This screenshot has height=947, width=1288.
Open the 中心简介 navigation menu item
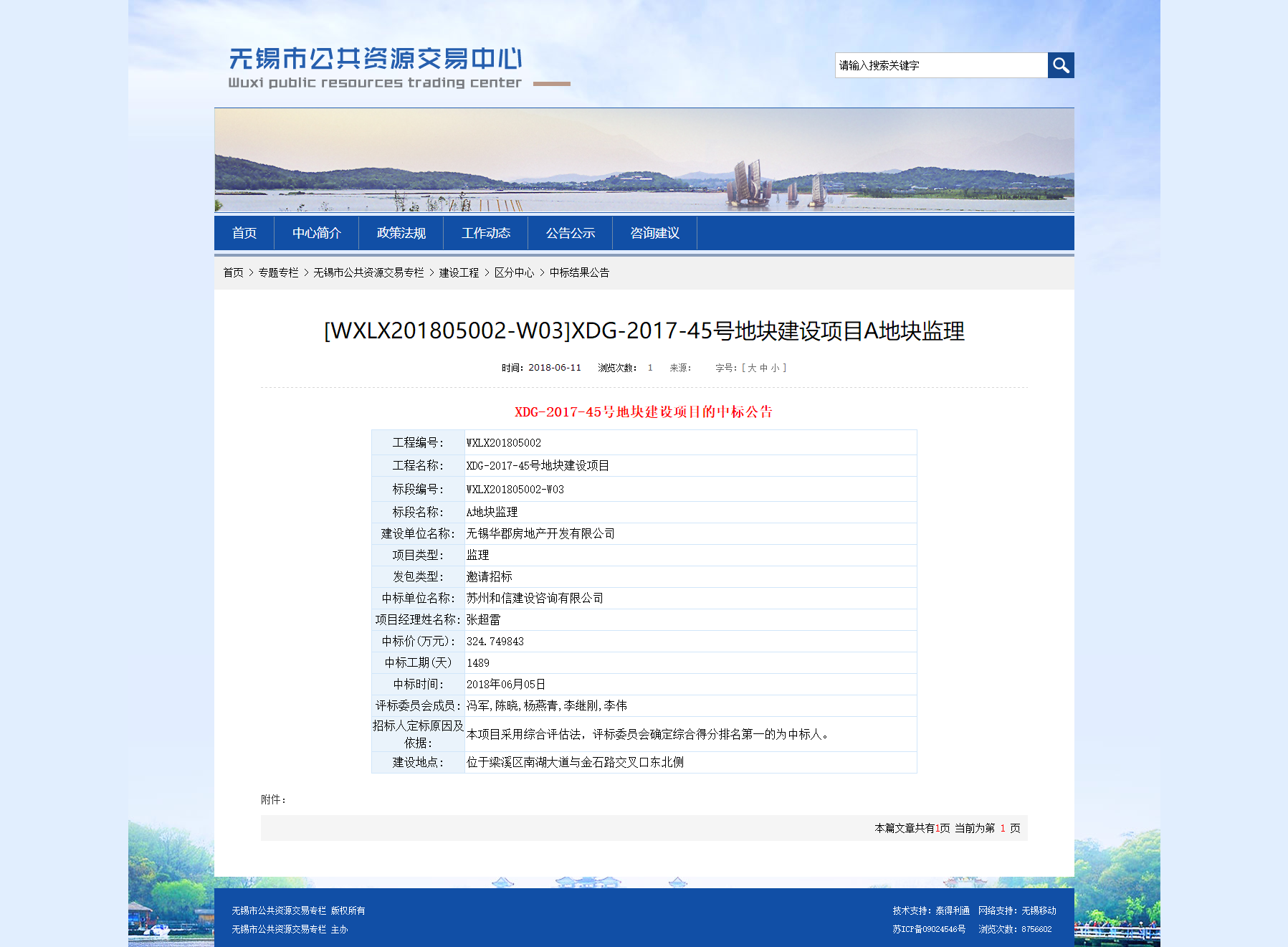[316, 233]
